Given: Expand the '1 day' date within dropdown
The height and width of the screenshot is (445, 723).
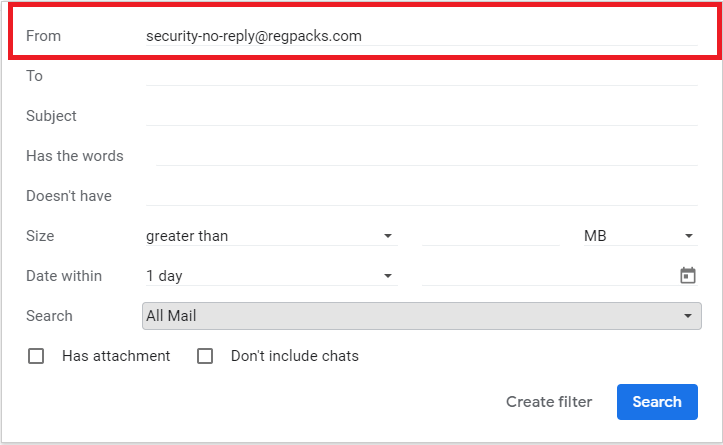Looking at the screenshot, I should (x=272, y=276).
